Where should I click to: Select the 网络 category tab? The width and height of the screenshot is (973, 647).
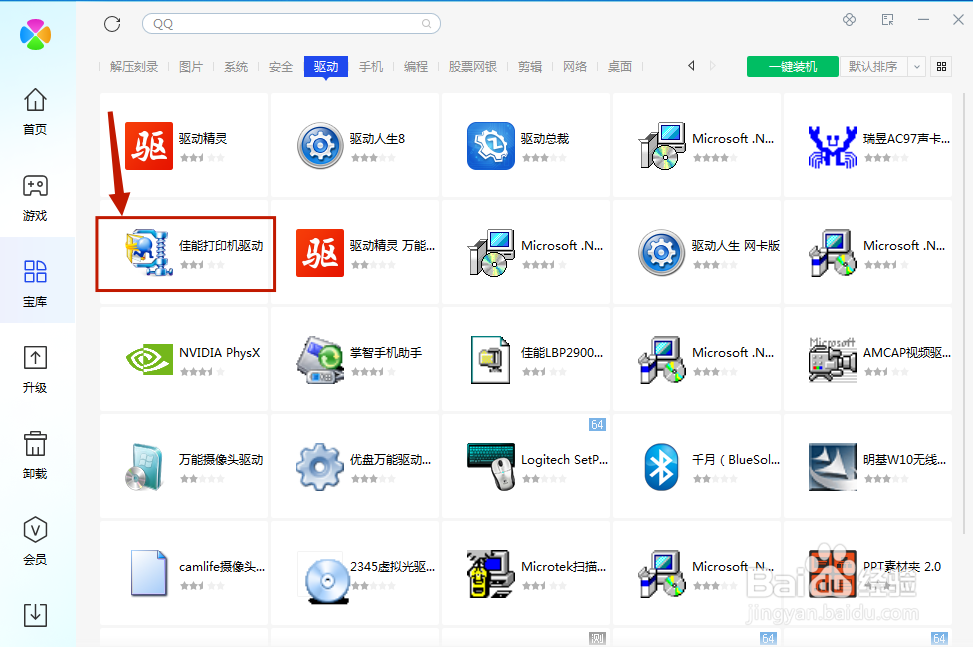click(575, 66)
